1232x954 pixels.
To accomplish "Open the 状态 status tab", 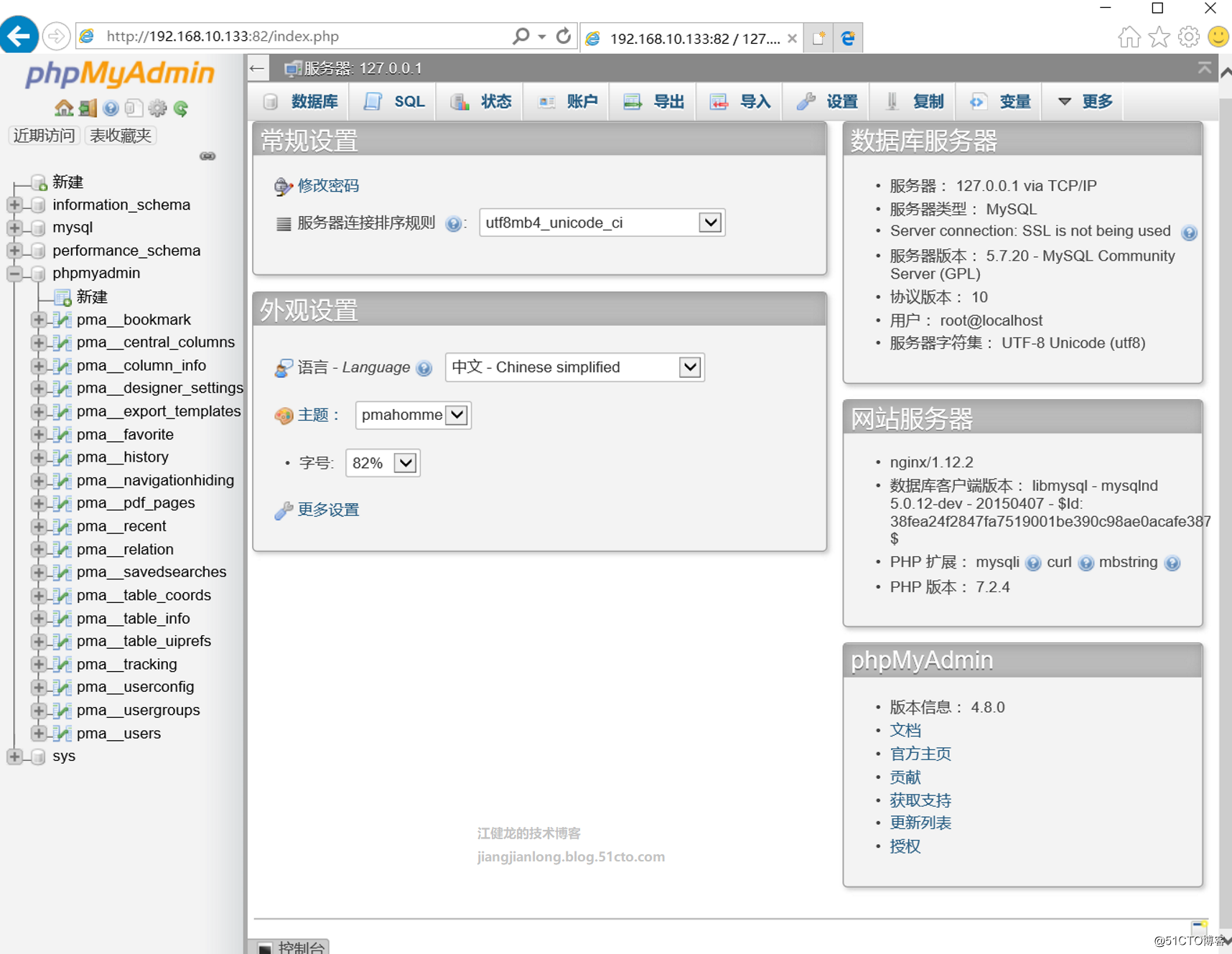I will click(481, 102).
